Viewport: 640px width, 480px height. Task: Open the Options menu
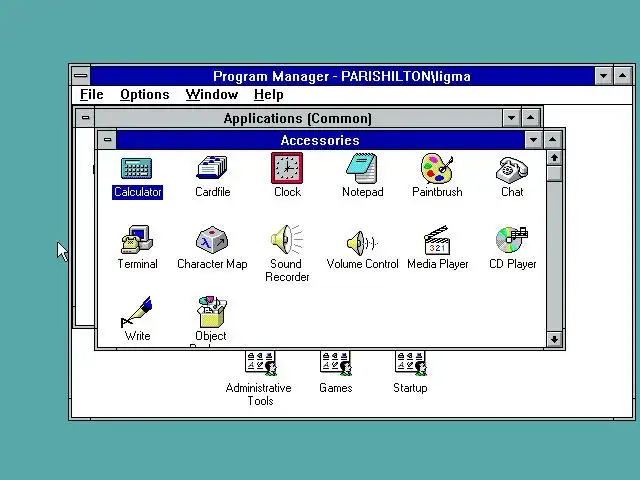point(144,95)
